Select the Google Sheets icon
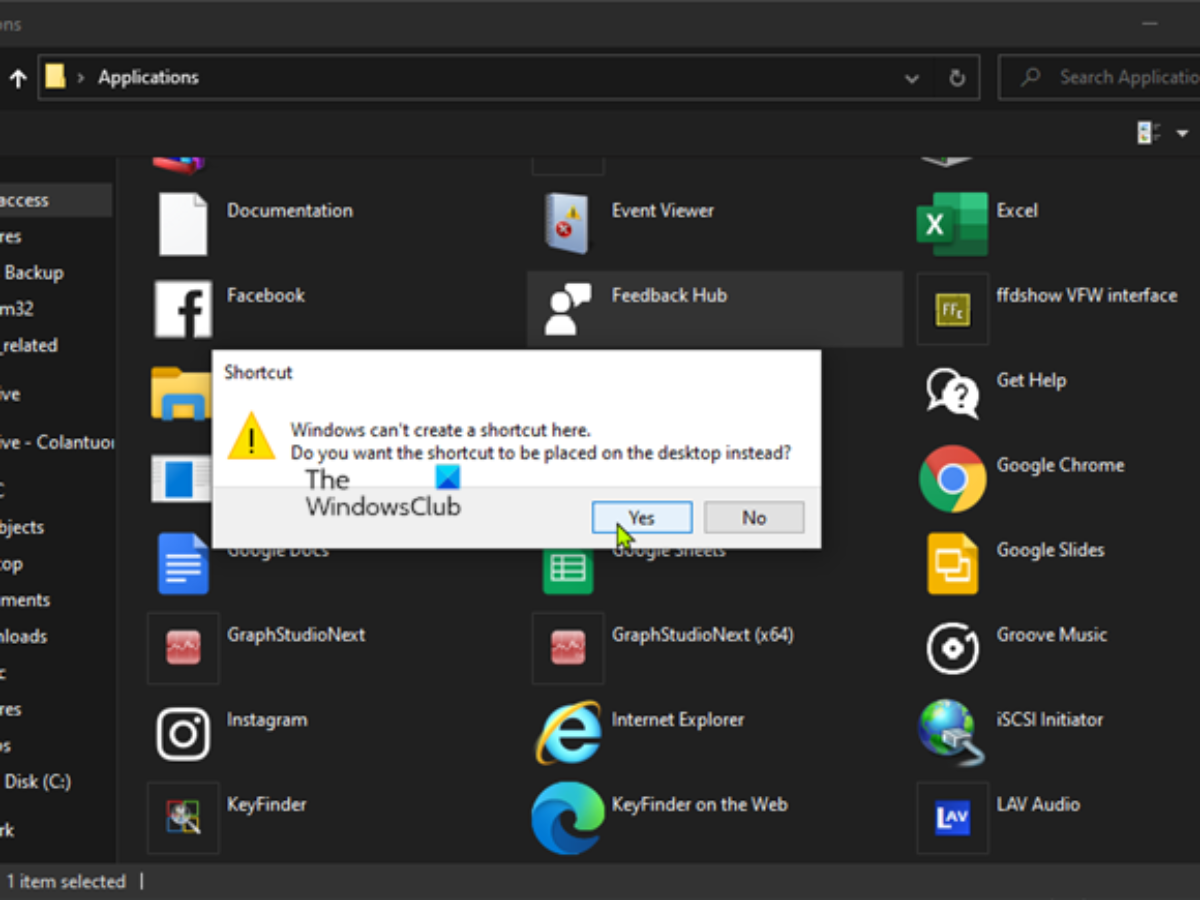The width and height of the screenshot is (1200, 900). (568, 570)
